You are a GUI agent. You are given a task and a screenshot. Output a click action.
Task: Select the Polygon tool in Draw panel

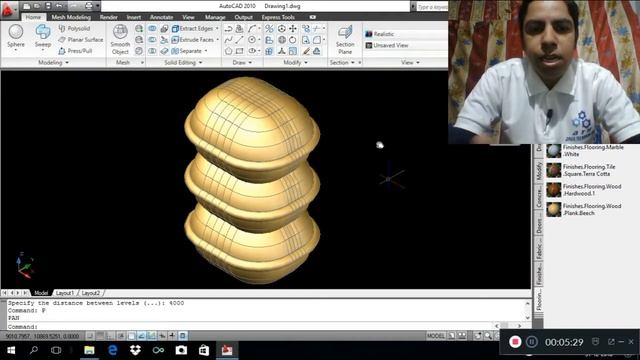coord(228,51)
